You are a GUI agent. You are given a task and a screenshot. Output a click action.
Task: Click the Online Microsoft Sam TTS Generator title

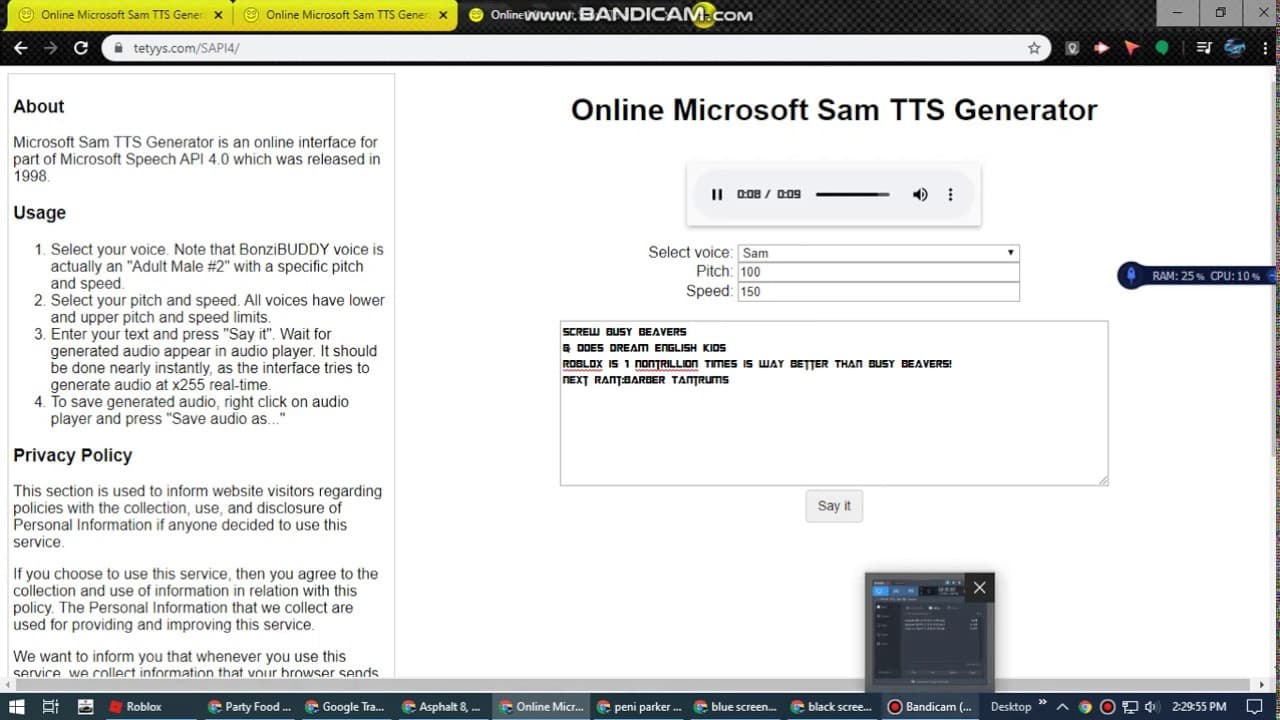(834, 110)
